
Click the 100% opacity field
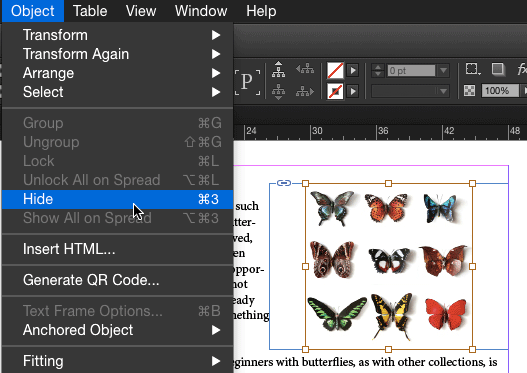click(500, 91)
